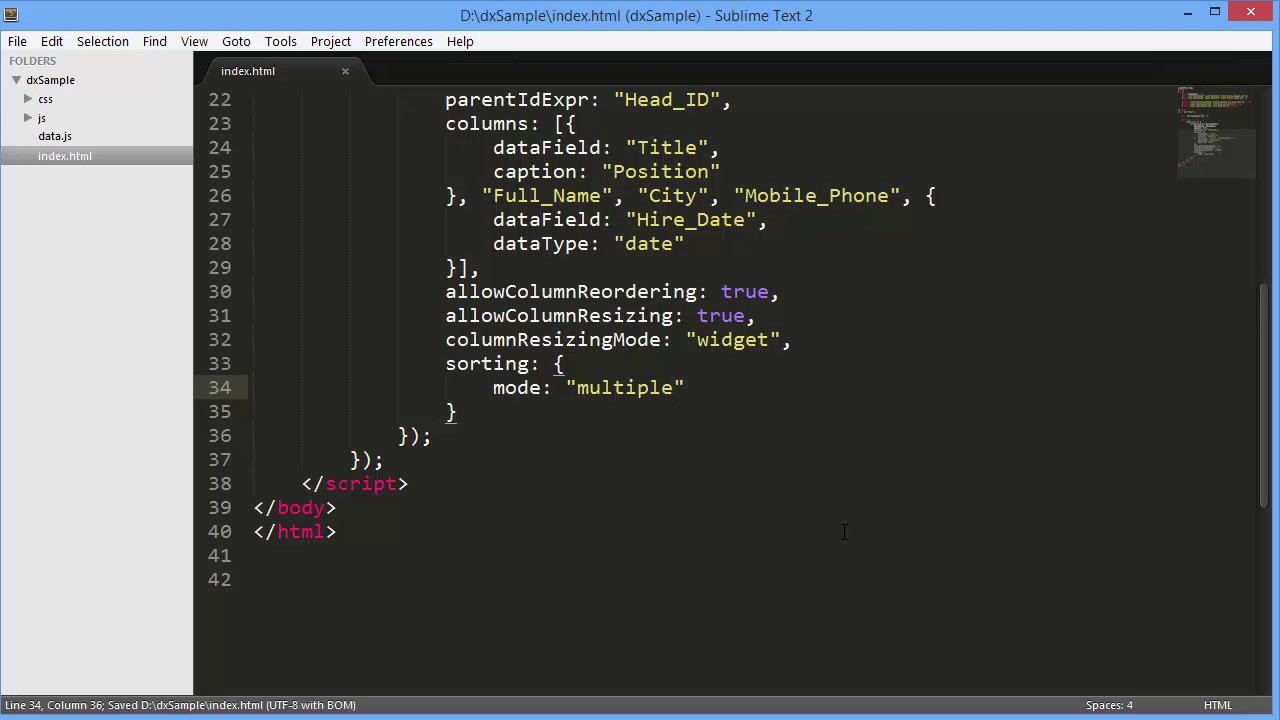
Task: Open the Project menu
Action: pos(331,41)
